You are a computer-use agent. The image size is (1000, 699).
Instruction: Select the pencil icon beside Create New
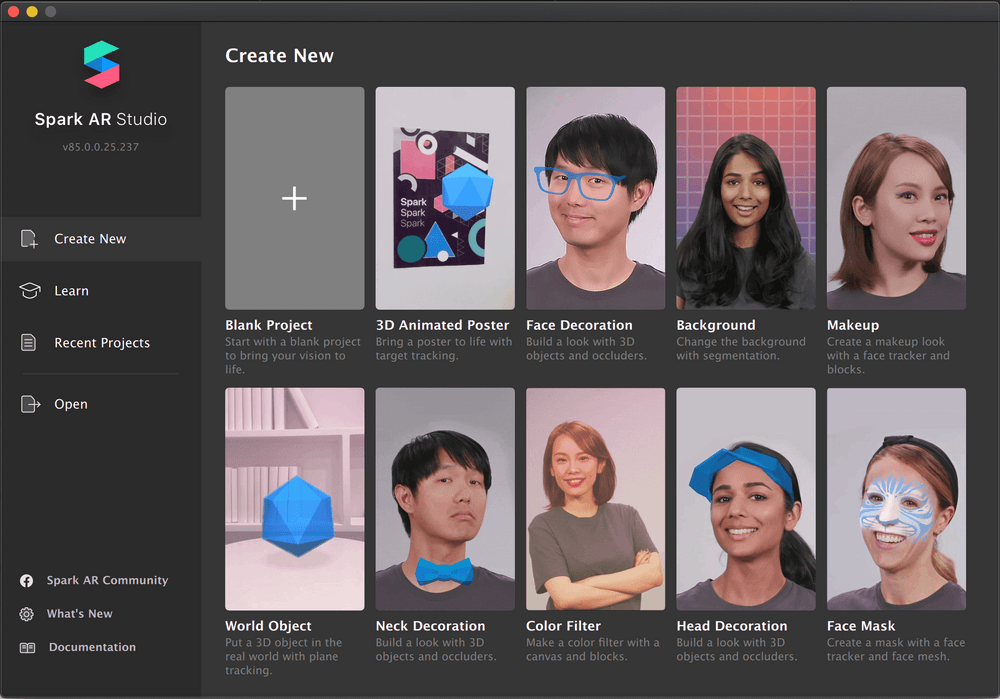tap(29, 238)
